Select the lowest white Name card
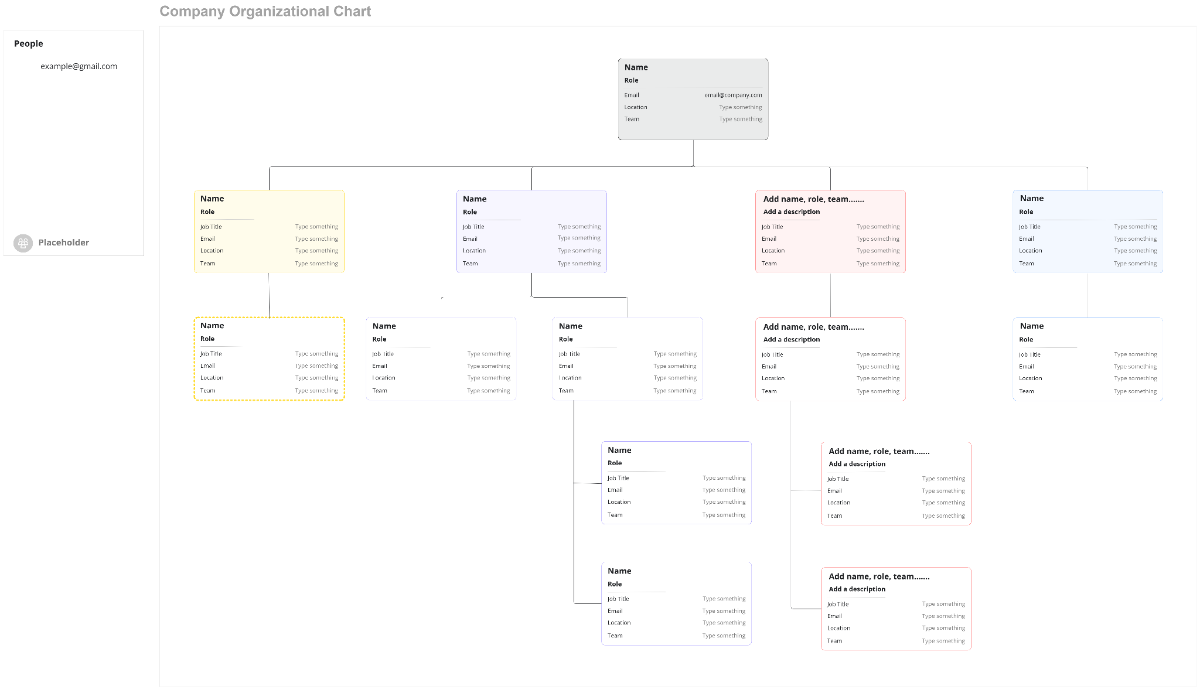 [x=676, y=603]
